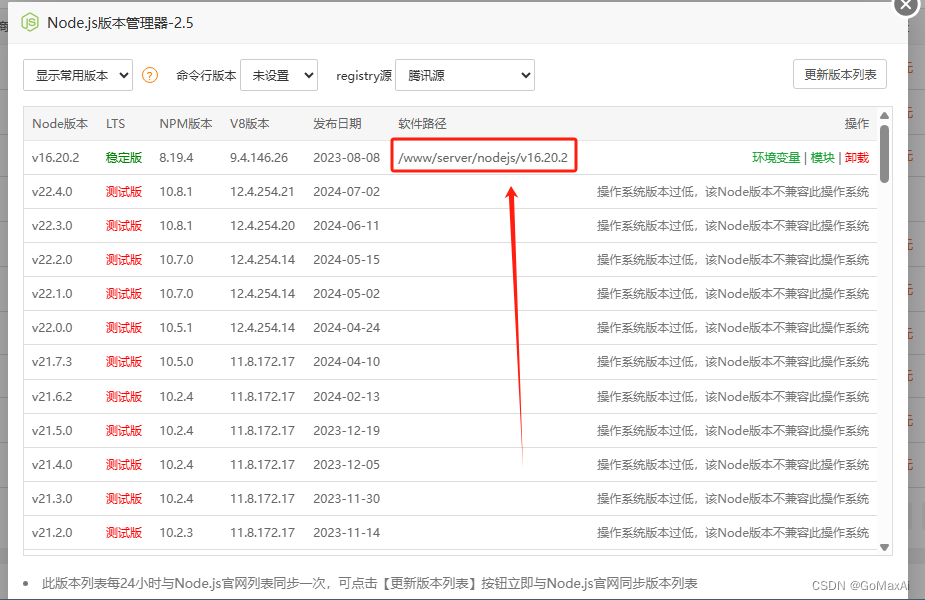The height and width of the screenshot is (600, 925).
Task: Select the v21.3.0 version cell
Action: [x=52, y=499]
